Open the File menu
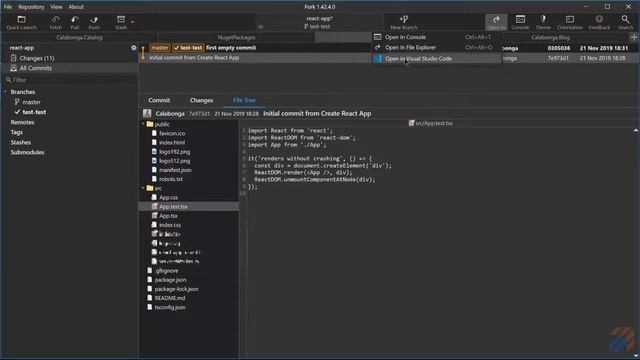Image resolution: width=640 pixels, height=360 pixels. 8,7
